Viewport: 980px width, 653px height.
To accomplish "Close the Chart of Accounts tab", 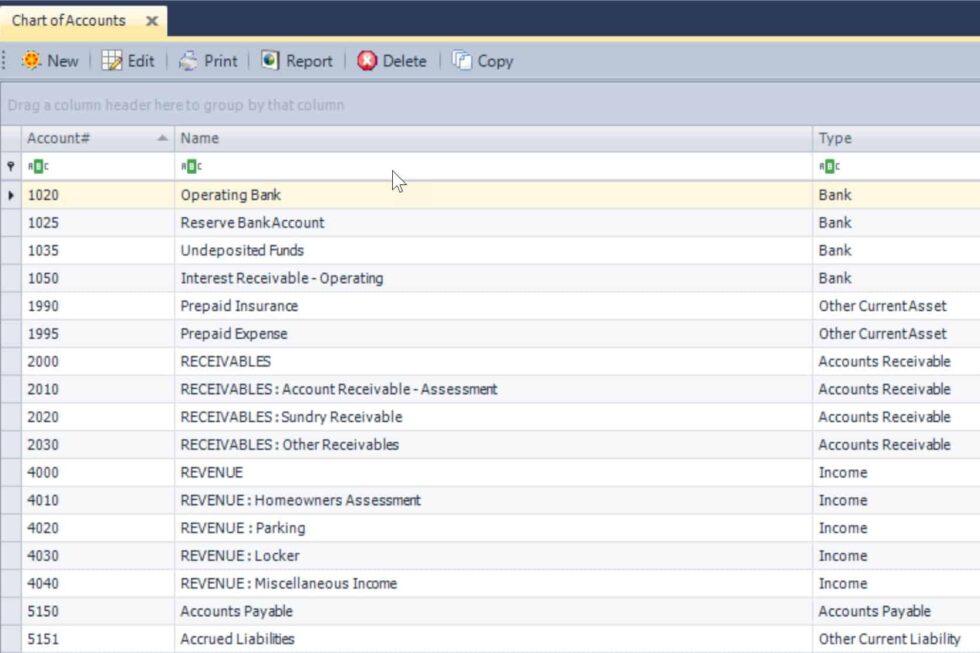I will point(150,19).
